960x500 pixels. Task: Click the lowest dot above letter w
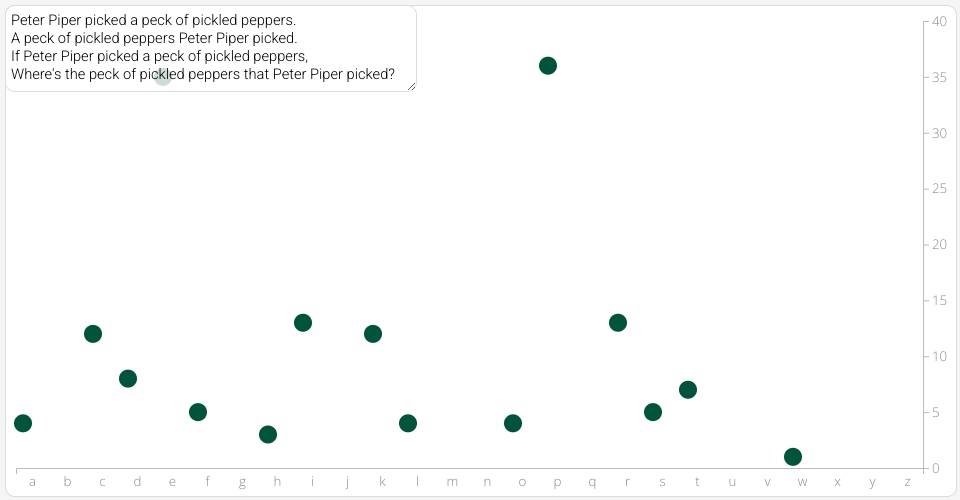793,457
